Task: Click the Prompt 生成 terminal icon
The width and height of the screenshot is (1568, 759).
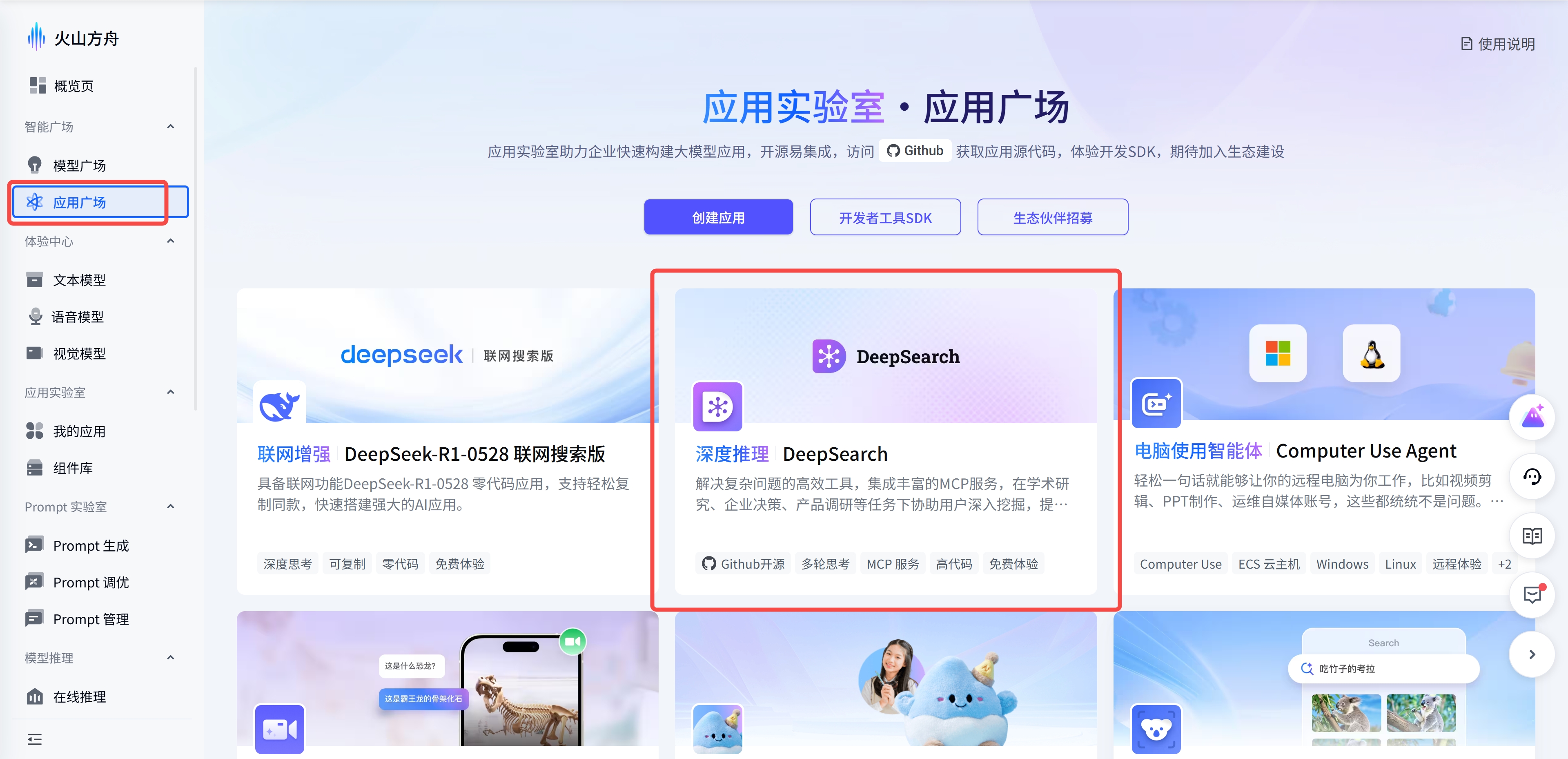Action: point(35,545)
